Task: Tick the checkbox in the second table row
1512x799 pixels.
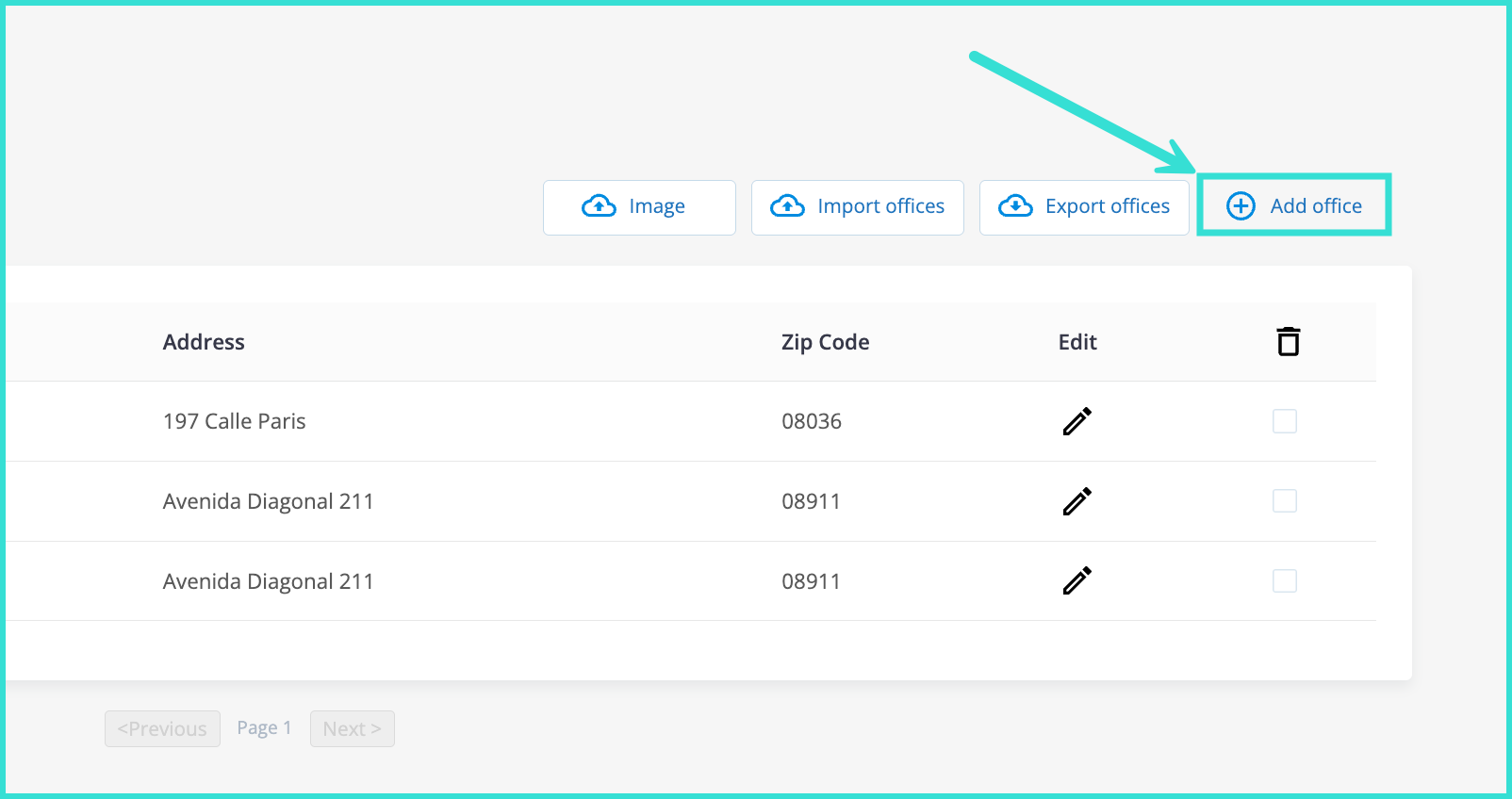Action: tap(1284, 501)
